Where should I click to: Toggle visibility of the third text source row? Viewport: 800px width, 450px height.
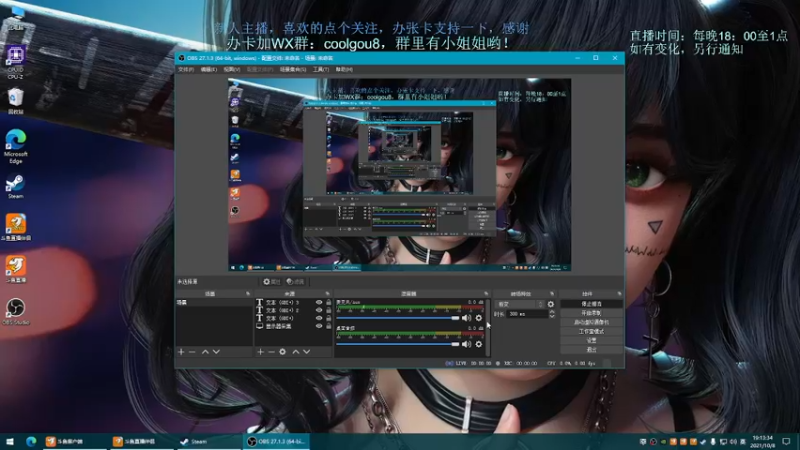click(319, 318)
